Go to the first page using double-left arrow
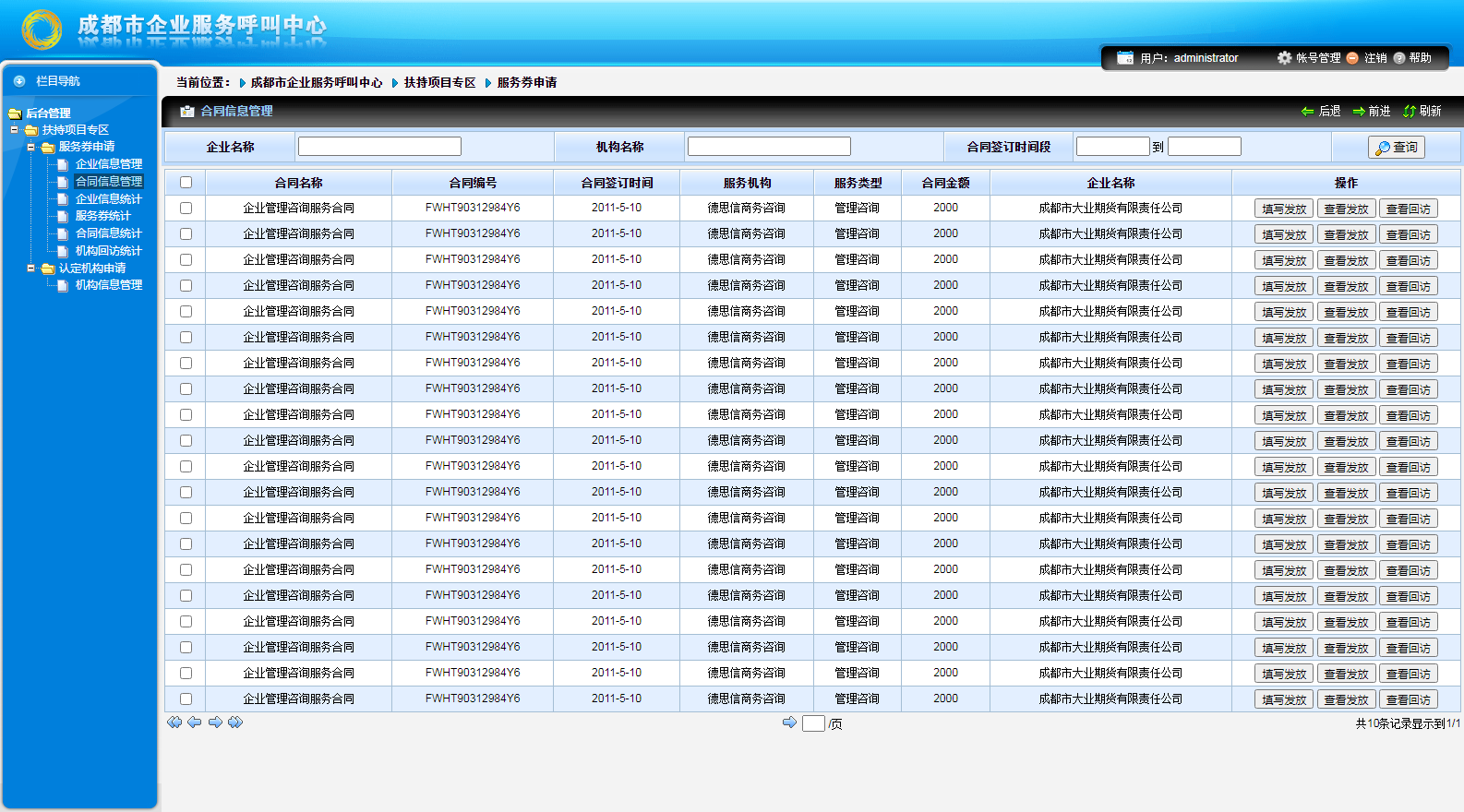 (x=174, y=722)
